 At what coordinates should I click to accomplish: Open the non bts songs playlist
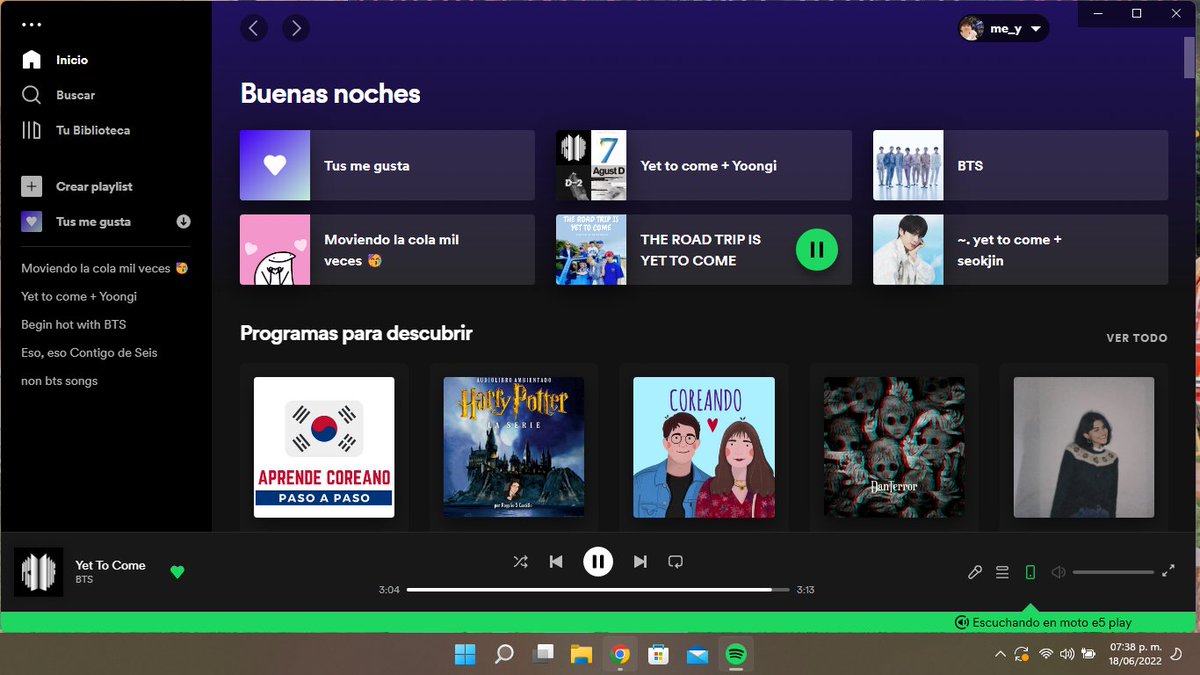(59, 381)
